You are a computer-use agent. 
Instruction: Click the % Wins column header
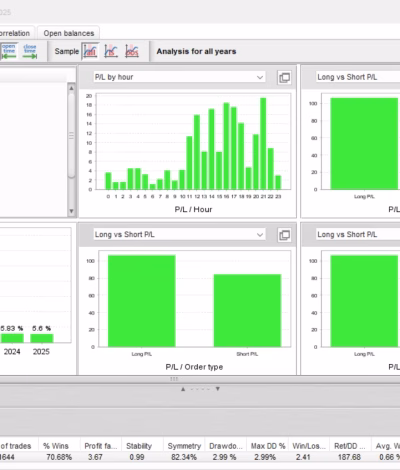(59, 446)
